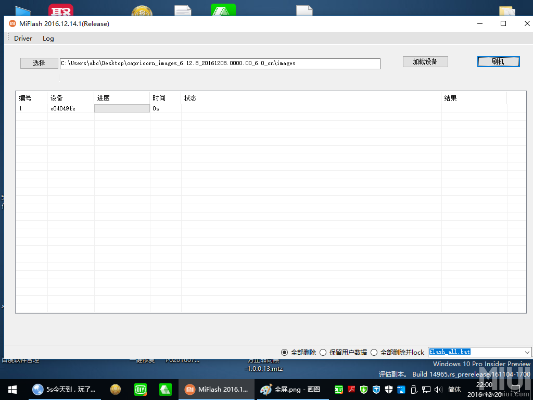This screenshot has height=400, width=533.
Task: Click the 选择 (select folder) button
Action: pos(39,63)
